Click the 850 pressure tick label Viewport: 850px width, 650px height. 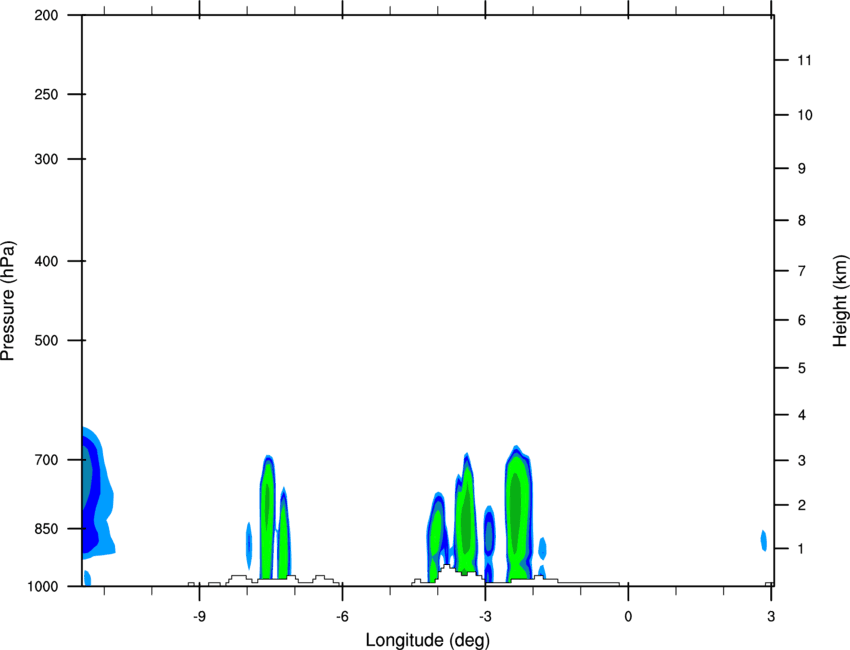(x=46, y=529)
